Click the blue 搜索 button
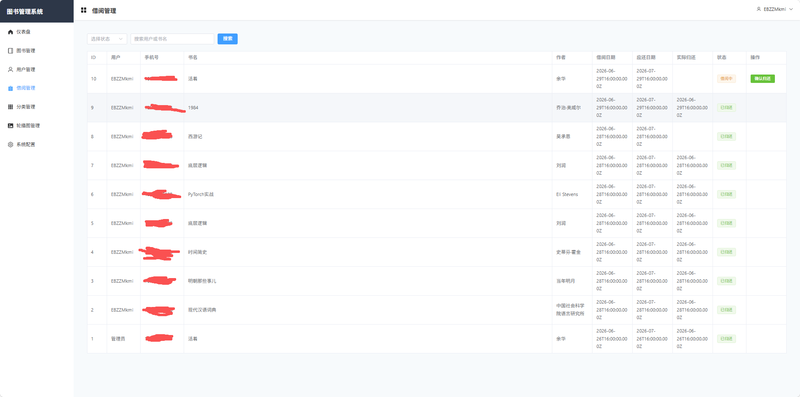 click(228, 39)
